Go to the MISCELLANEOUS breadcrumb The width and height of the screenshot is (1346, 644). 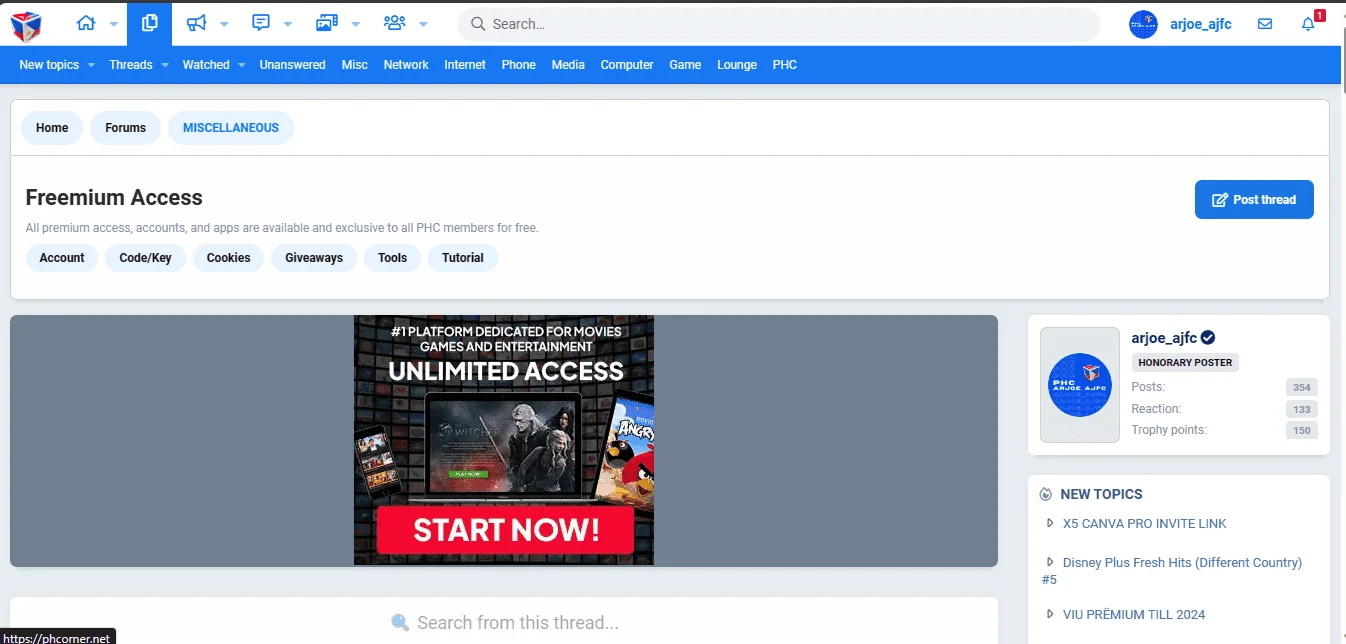coord(231,128)
